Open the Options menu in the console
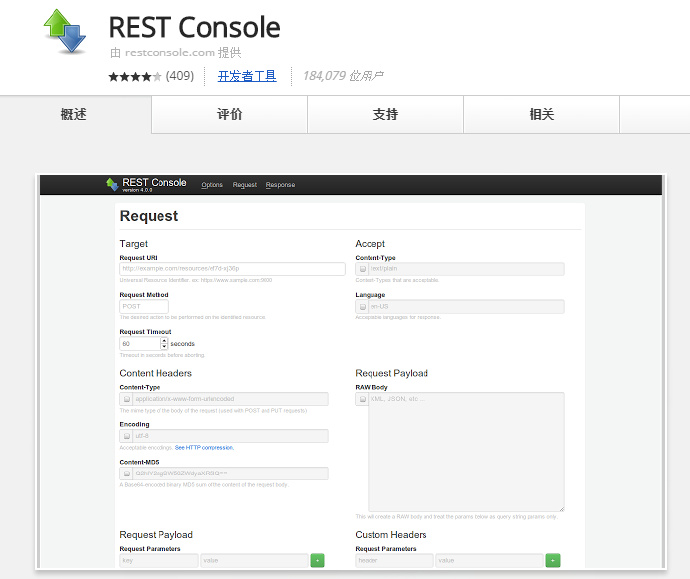The image size is (690, 579). 212,185
